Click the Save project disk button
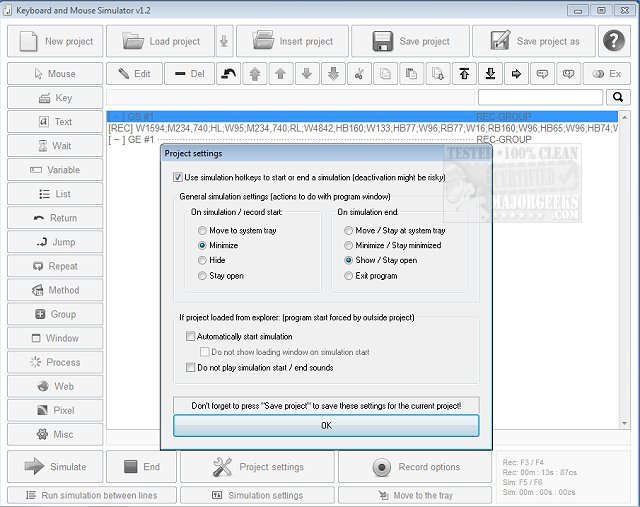 pos(411,42)
